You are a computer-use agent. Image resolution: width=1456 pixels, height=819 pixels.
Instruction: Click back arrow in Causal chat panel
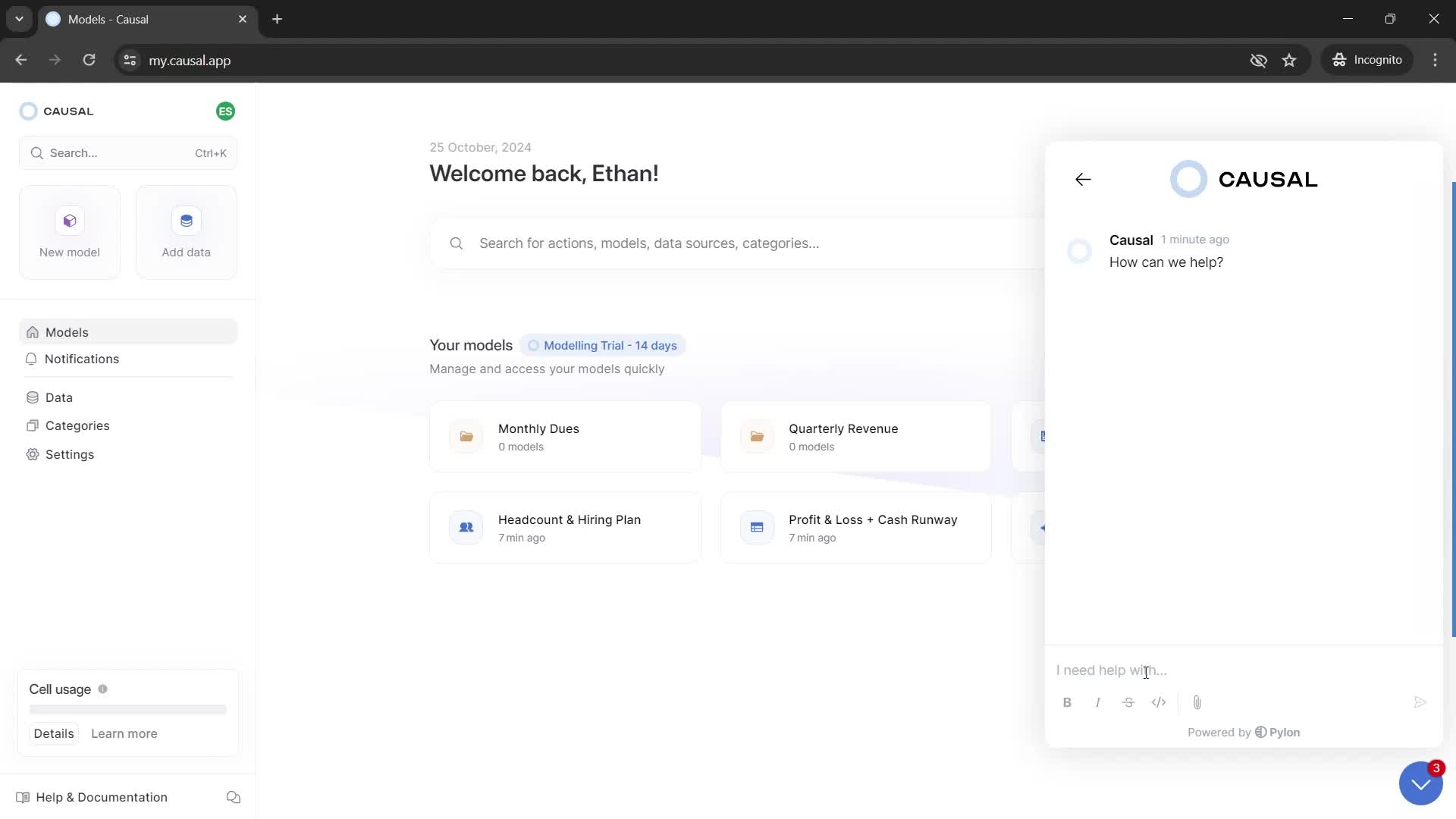[1083, 179]
